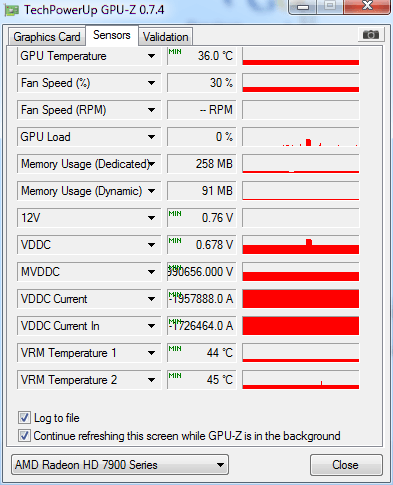
Task: Expand the VDDC sensor dropdown arrow
Action: point(152,245)
